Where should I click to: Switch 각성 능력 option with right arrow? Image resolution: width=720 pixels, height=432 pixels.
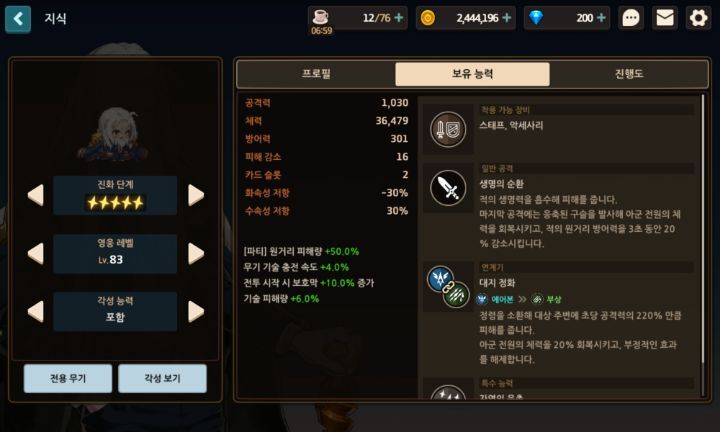[x=196, y=312]
